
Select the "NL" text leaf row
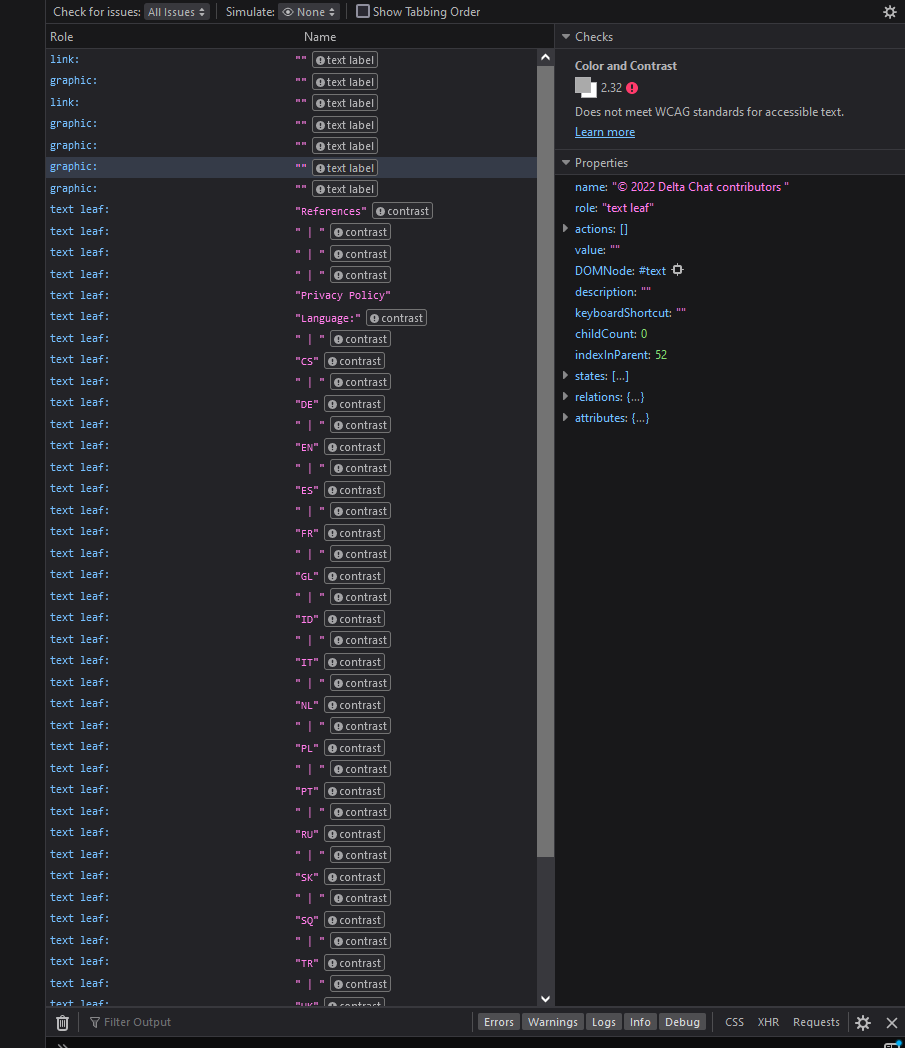[291, 704]
